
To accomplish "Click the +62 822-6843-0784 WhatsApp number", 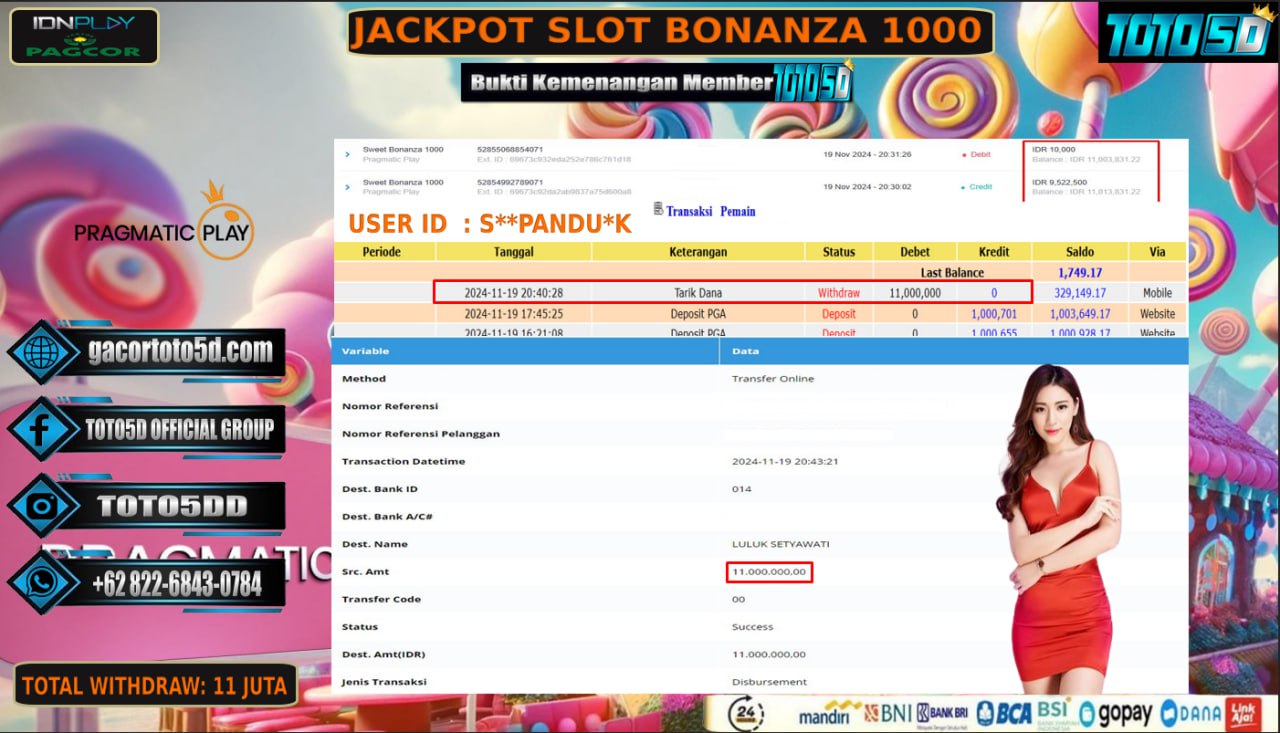I will (176, 584).
